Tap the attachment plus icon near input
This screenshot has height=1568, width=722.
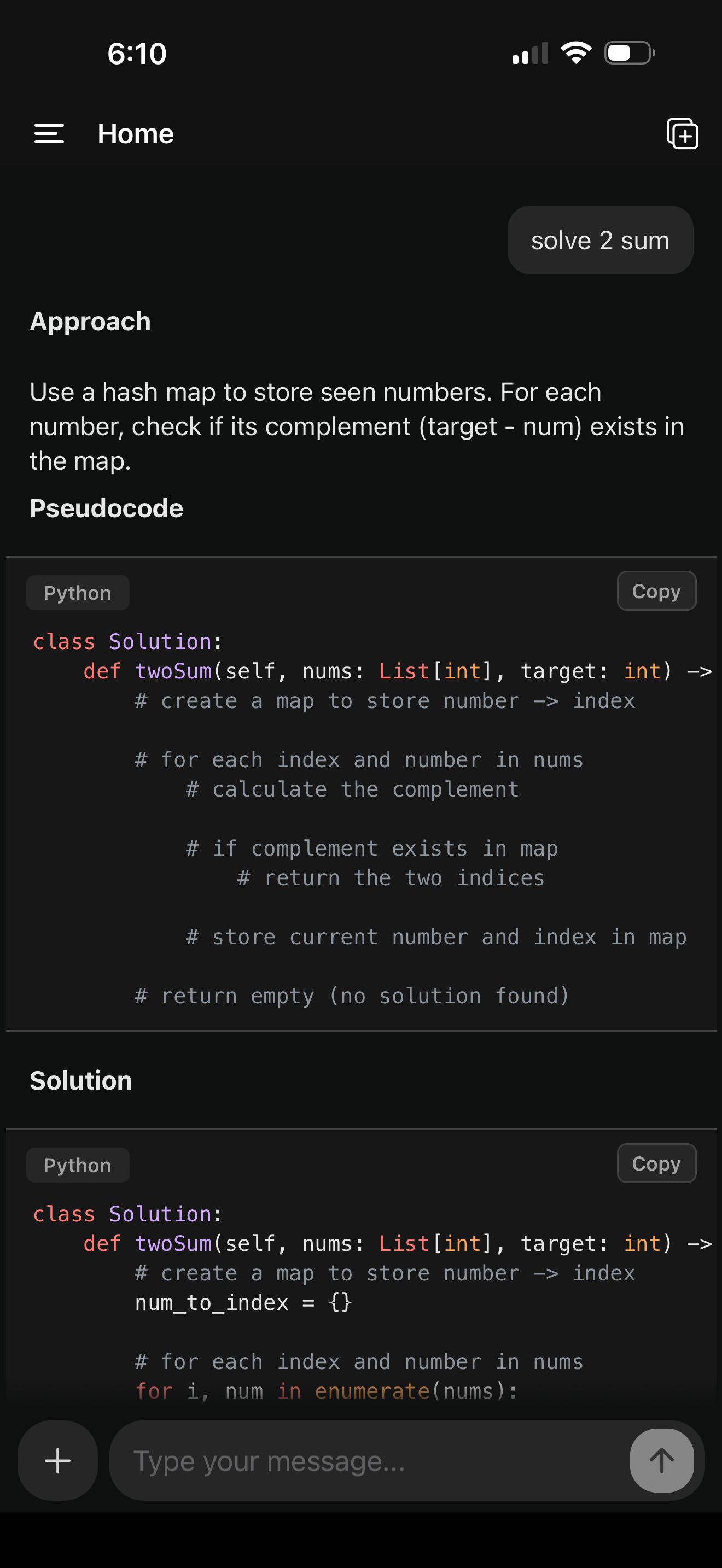point(57,1460)
